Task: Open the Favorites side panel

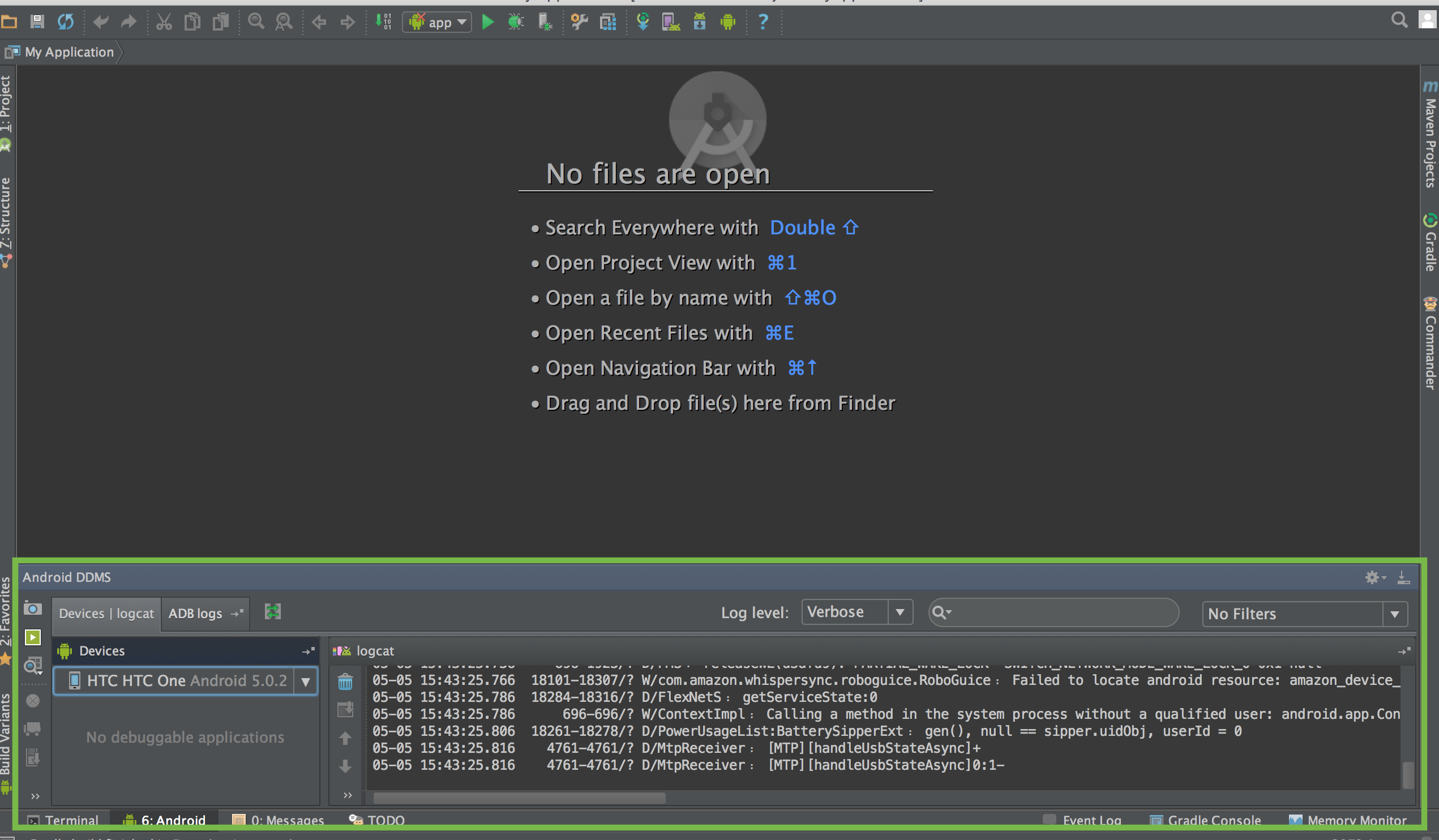Action: point(6,622)
